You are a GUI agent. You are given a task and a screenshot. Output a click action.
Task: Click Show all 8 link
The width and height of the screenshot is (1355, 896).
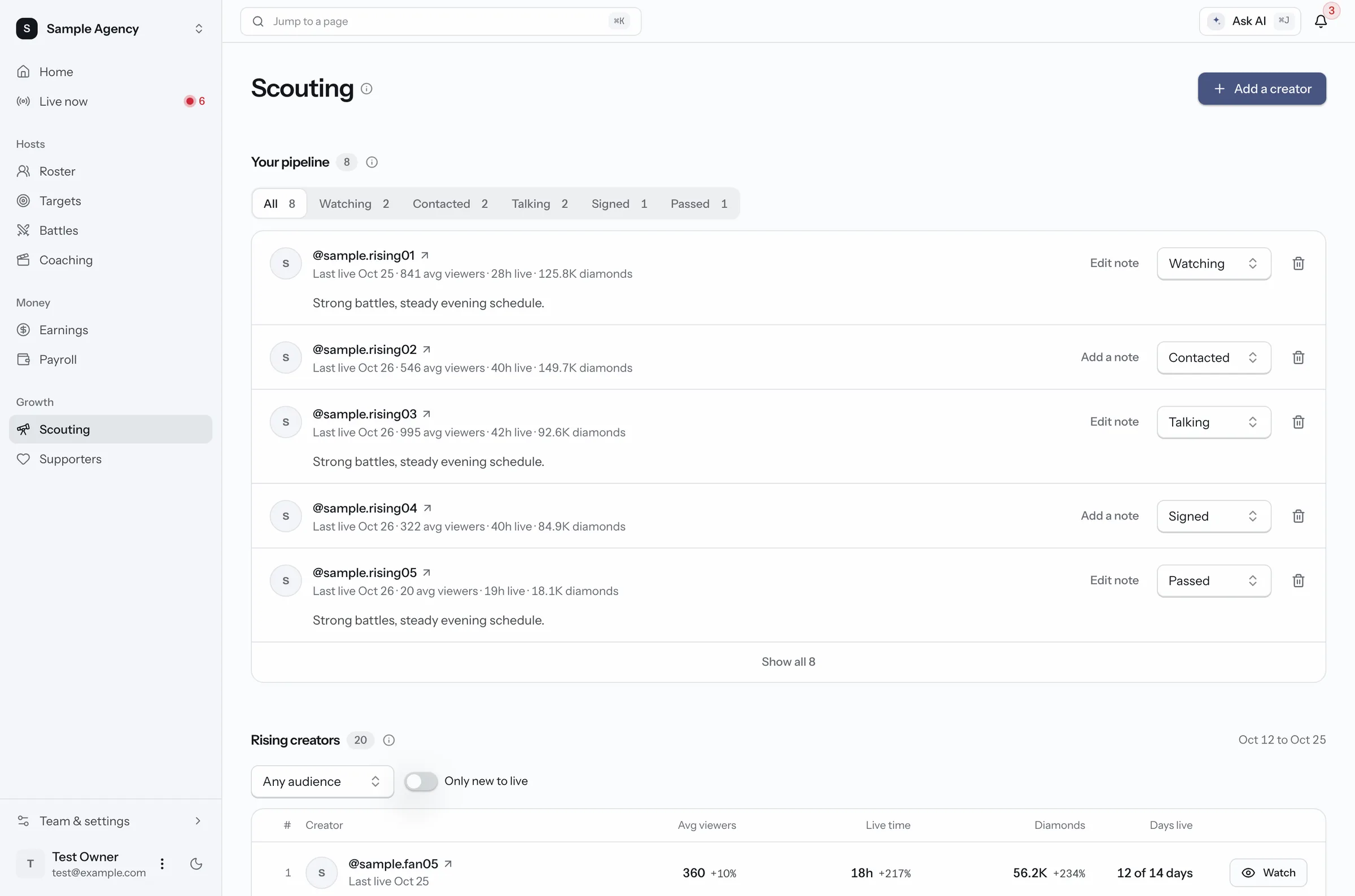pos(788,662)
